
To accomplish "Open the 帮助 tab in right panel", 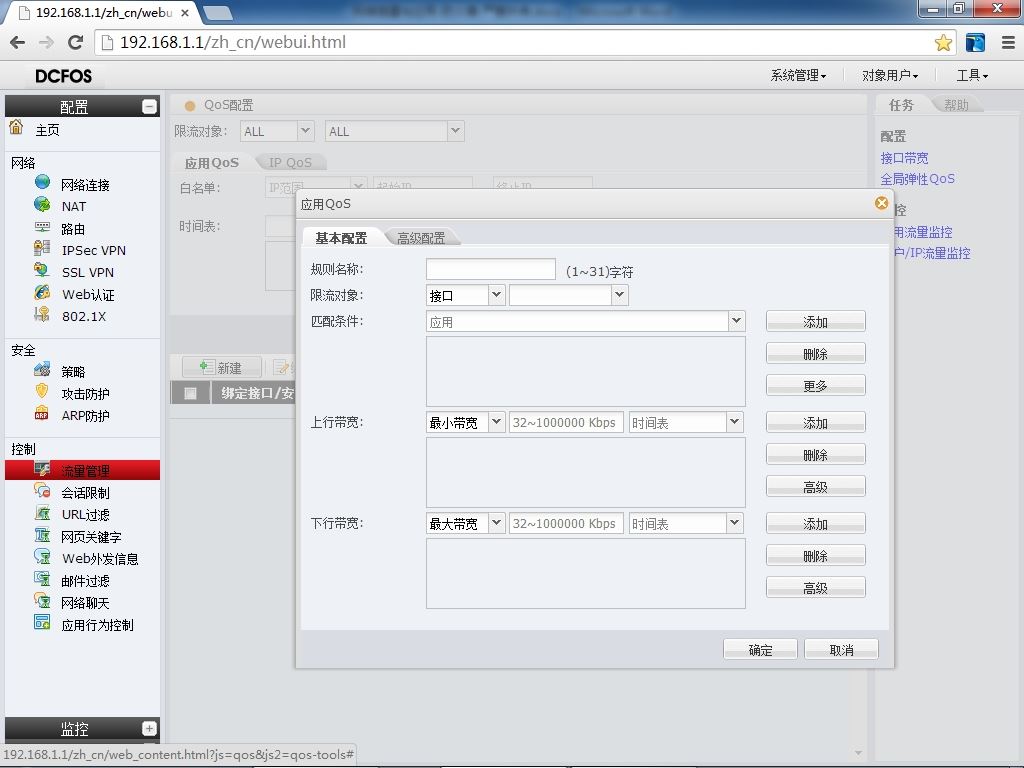I will 956,104.
